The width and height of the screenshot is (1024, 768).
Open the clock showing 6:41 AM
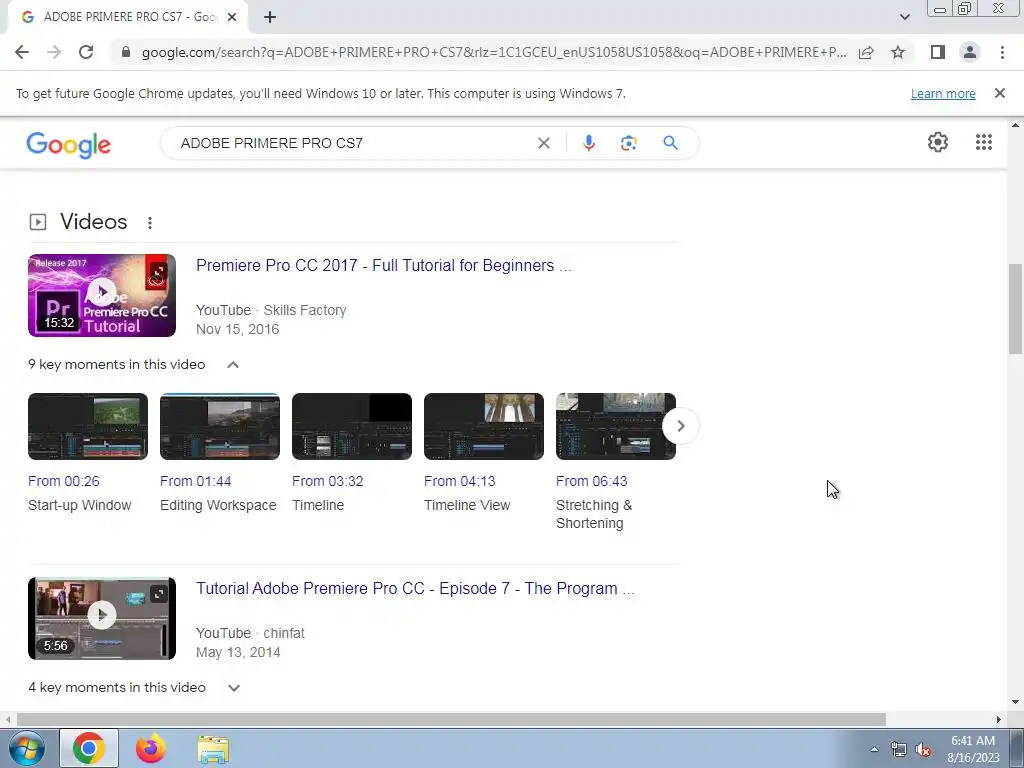pyautogui.click(x=973, y=749)
